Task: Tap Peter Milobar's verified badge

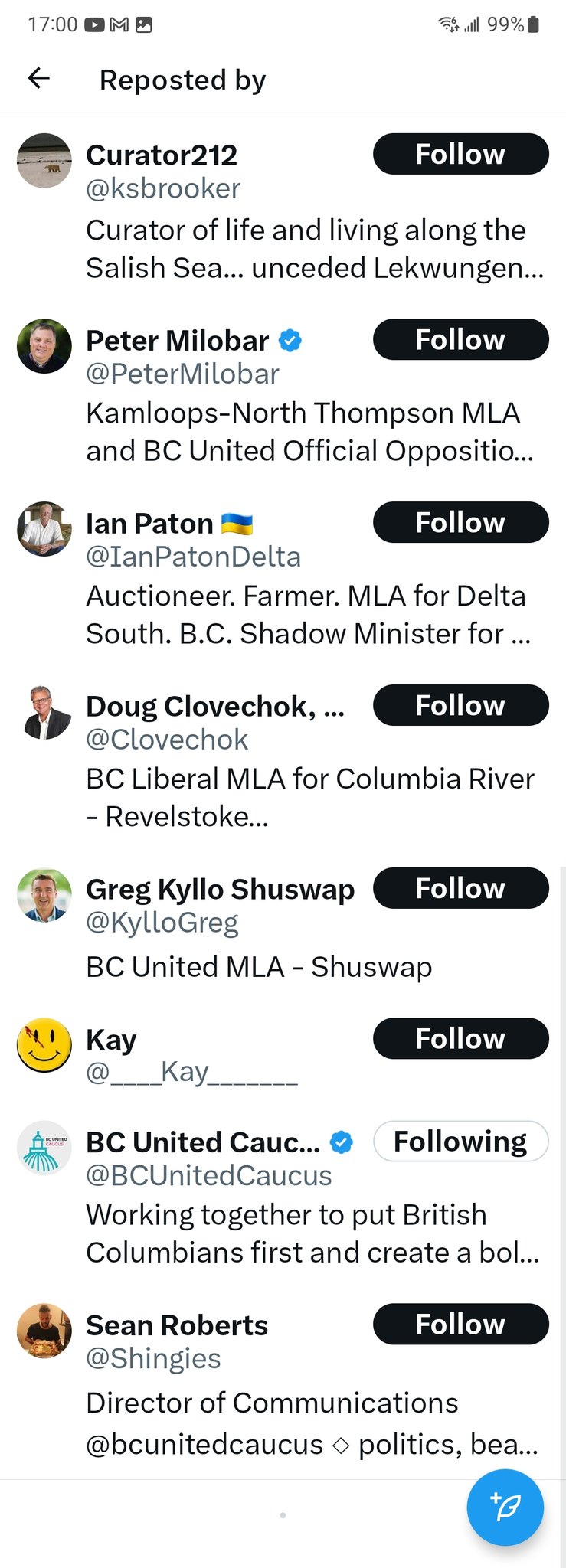Action: pos(290,340)
